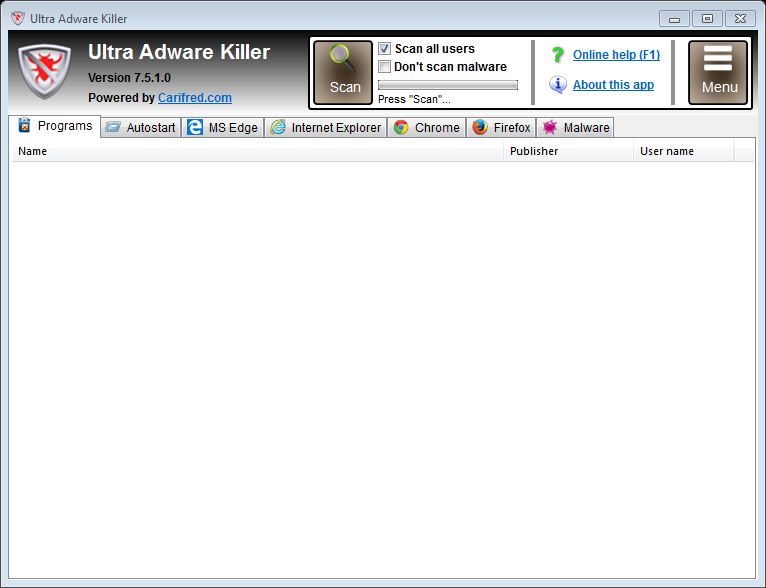This screenshot has width=766, height=588.
Task: Click the Press "Scan"... status text
Action: tap(414, 99)
